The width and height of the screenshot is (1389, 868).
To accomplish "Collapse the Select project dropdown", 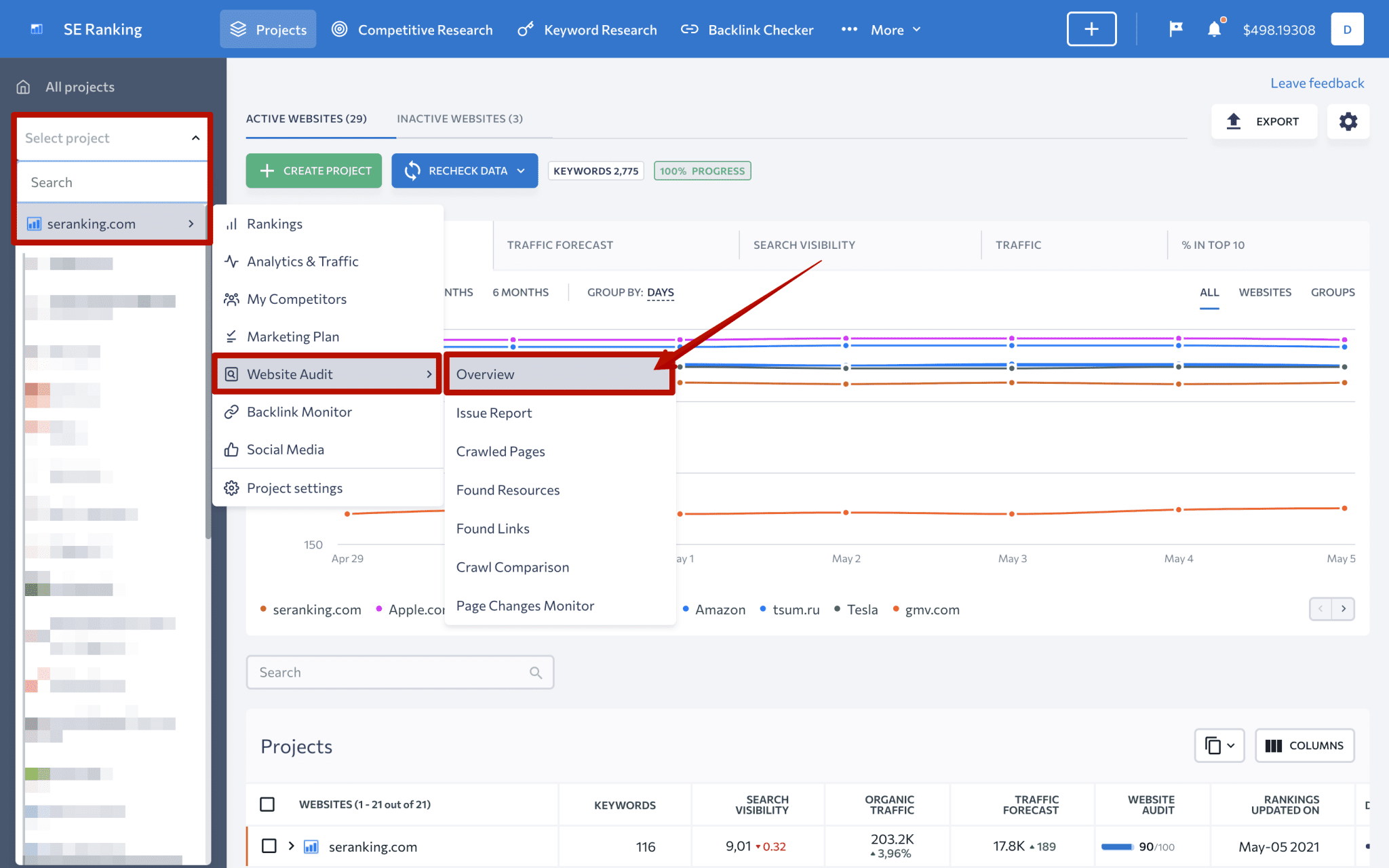I will tap(195, 138).
